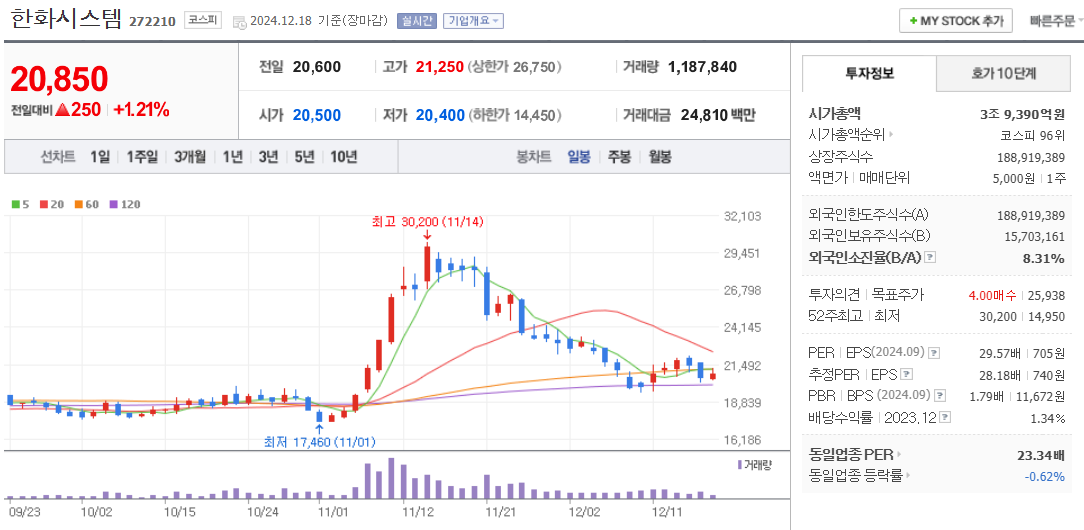Select 5년 line chart period

pyautogui.click(x=304, y=157)
